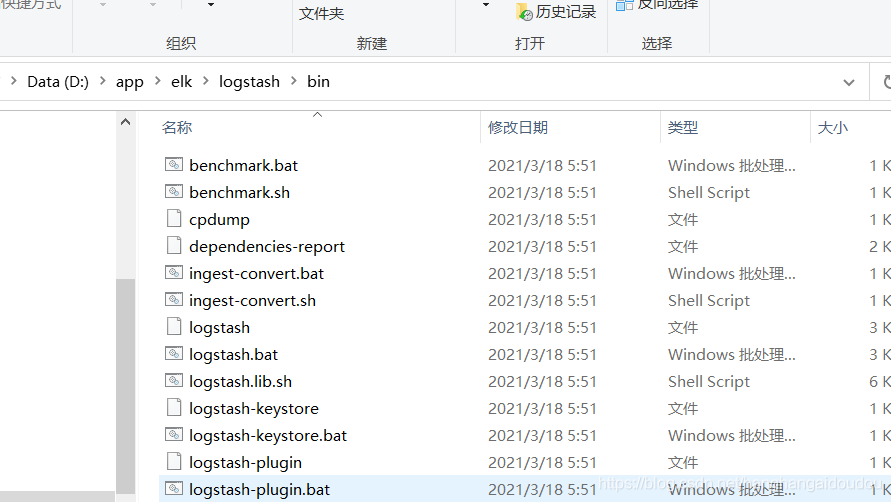Sort by 修改日期 column header
The image size is (891, 502).
pos(518,127)
